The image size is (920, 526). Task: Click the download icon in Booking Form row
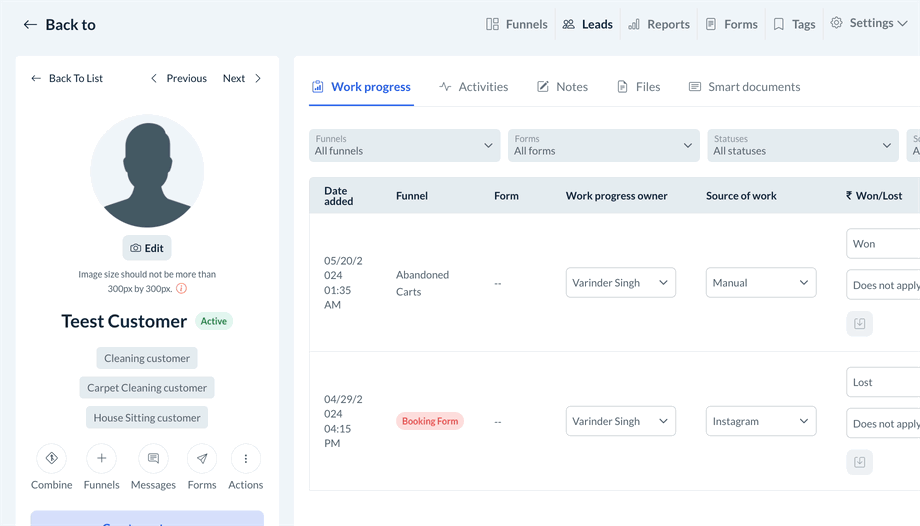point(860,462)
